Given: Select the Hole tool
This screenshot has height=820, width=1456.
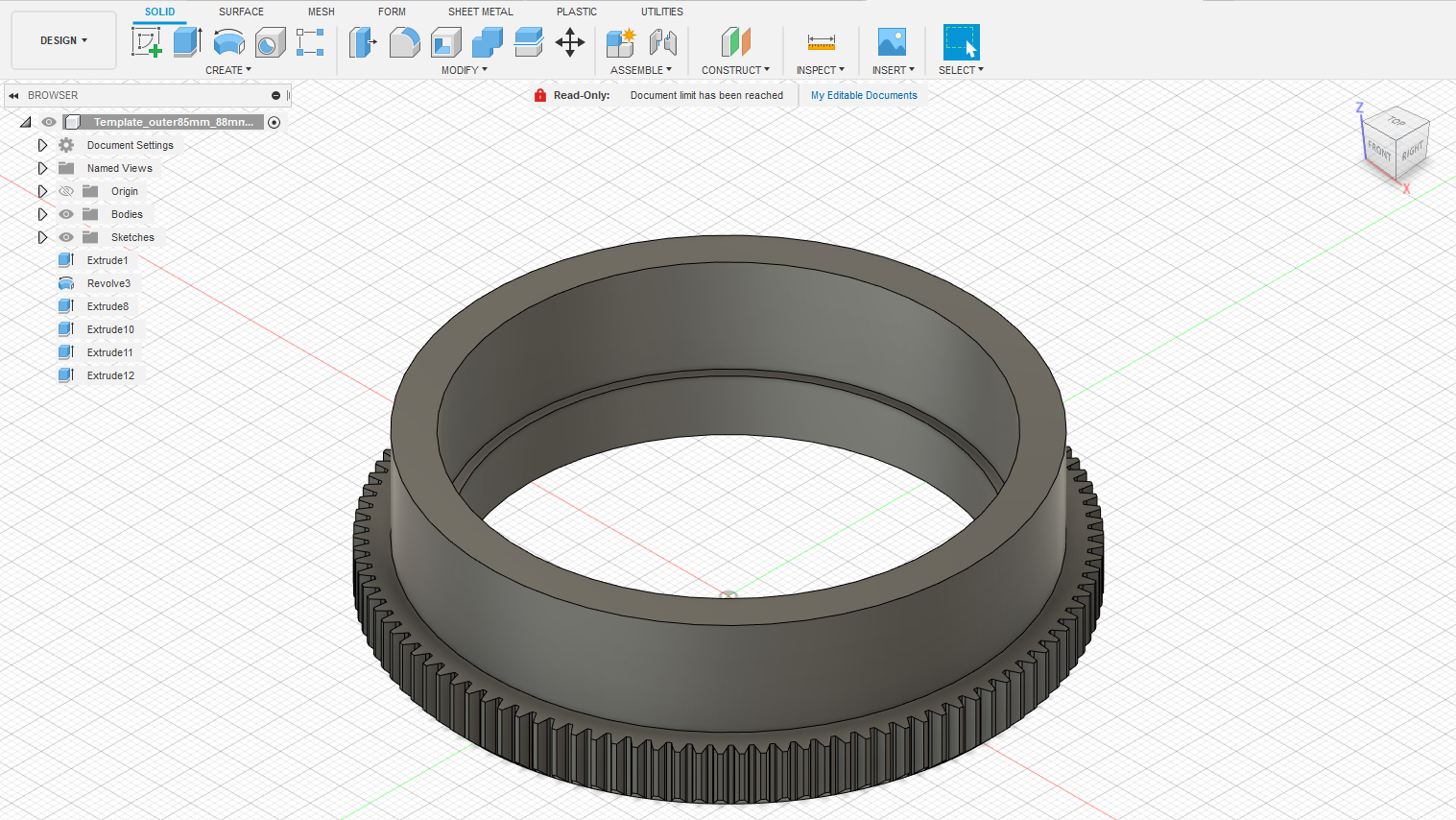Looking at the screenshot, I should click(x=270, y=42).
